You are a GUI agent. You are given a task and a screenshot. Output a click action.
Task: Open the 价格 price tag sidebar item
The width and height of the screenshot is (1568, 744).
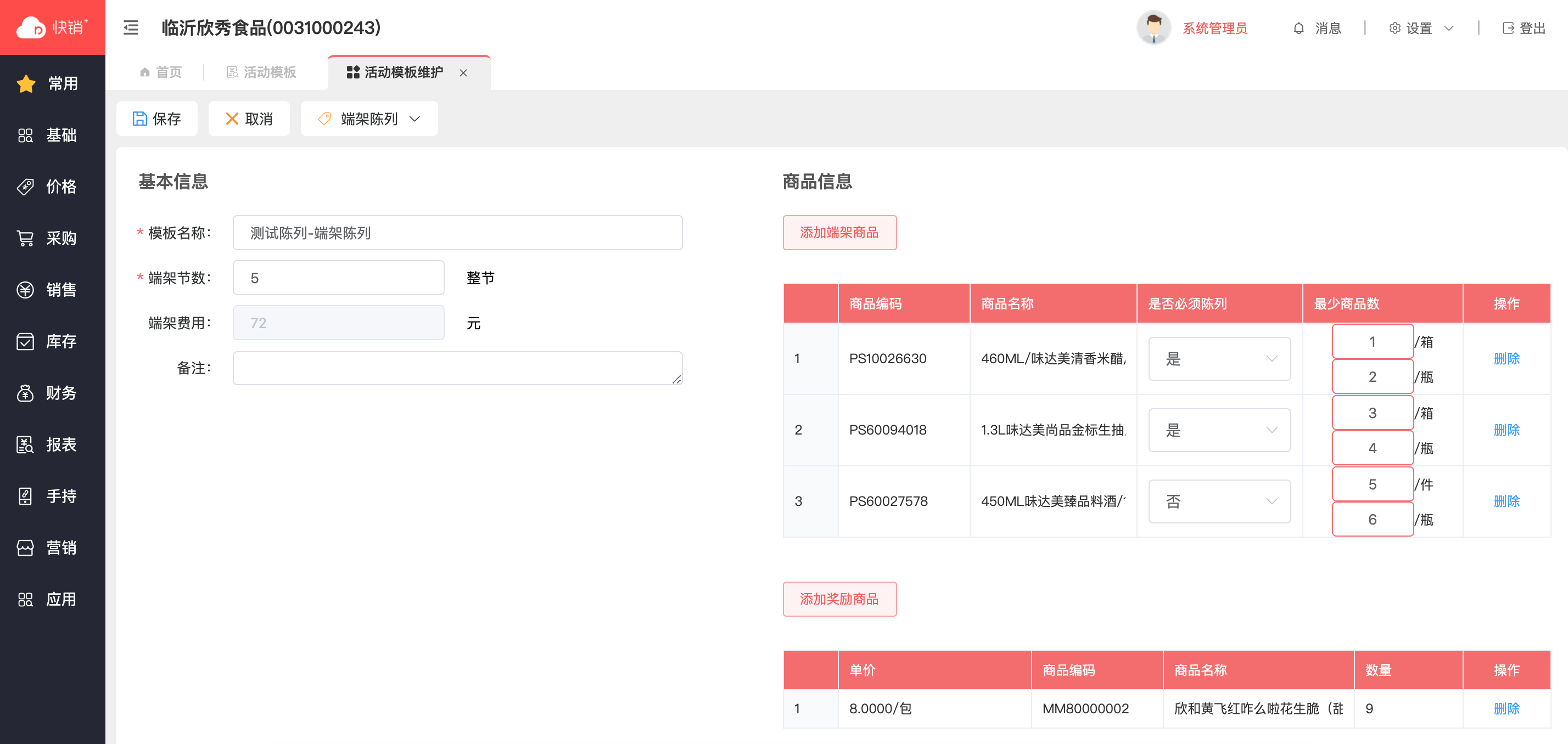pos(52,187)
